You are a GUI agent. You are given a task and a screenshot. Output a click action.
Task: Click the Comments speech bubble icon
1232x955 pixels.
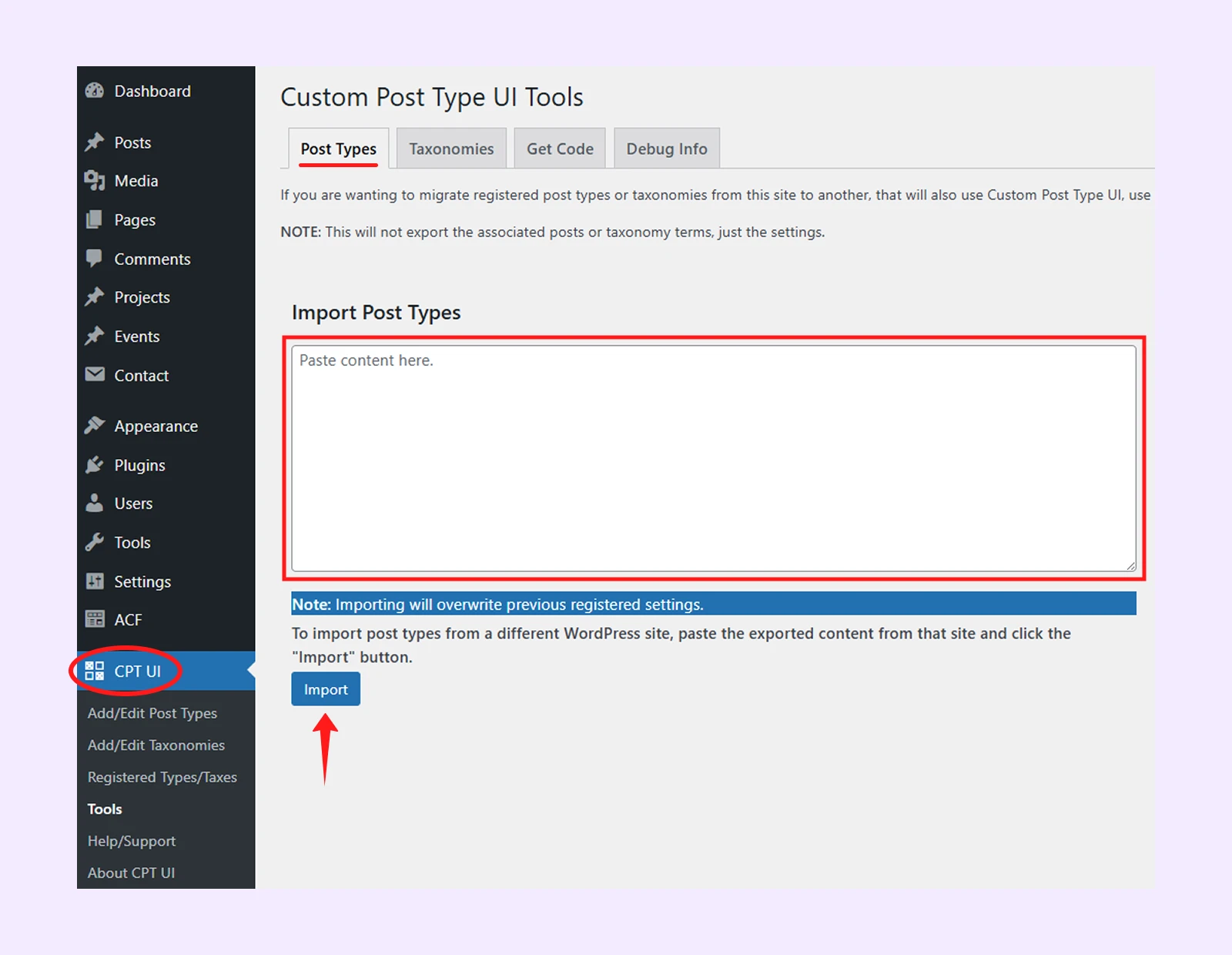[95, 259]
